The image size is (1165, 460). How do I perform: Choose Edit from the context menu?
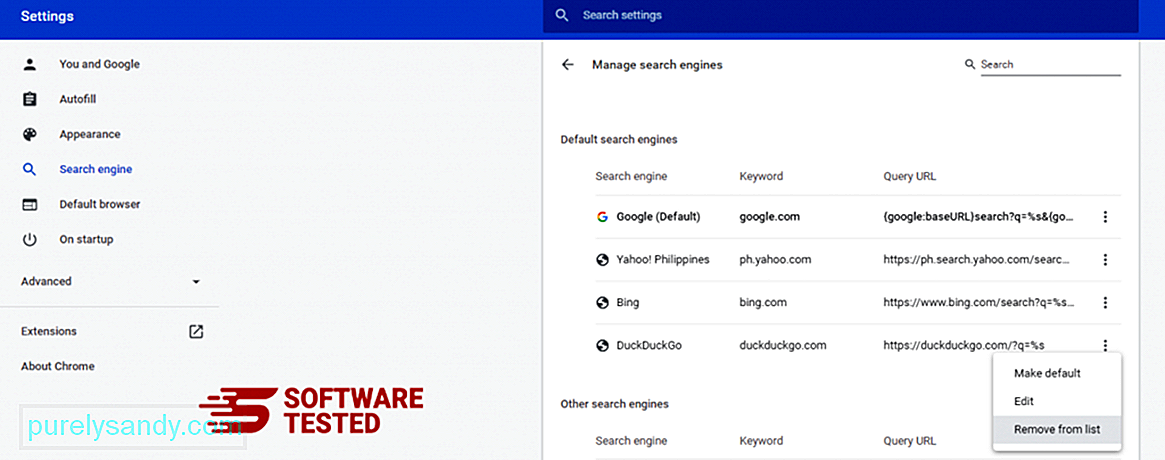pyautogui.click(x=1024, y=401)
